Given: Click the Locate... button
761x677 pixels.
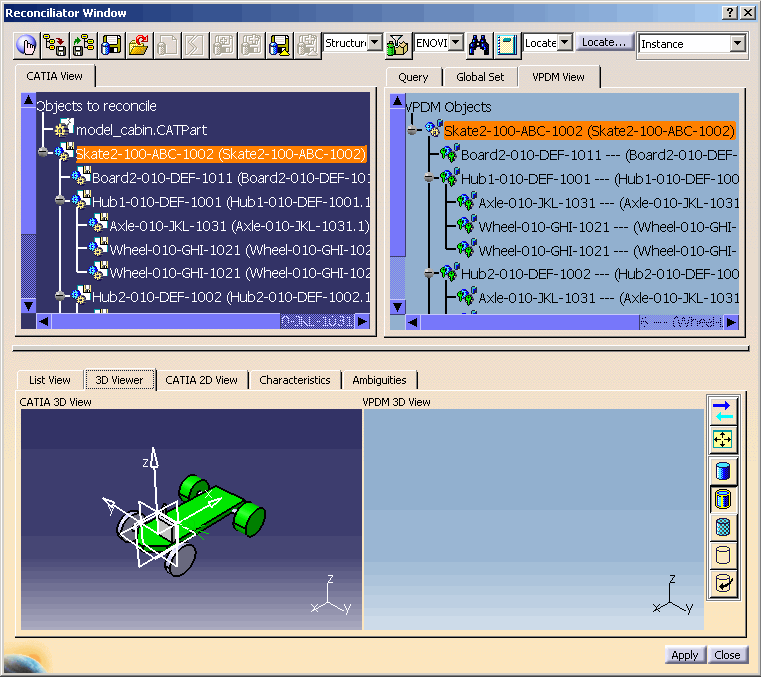Looking at the screenshot, I should click(603, 43).
